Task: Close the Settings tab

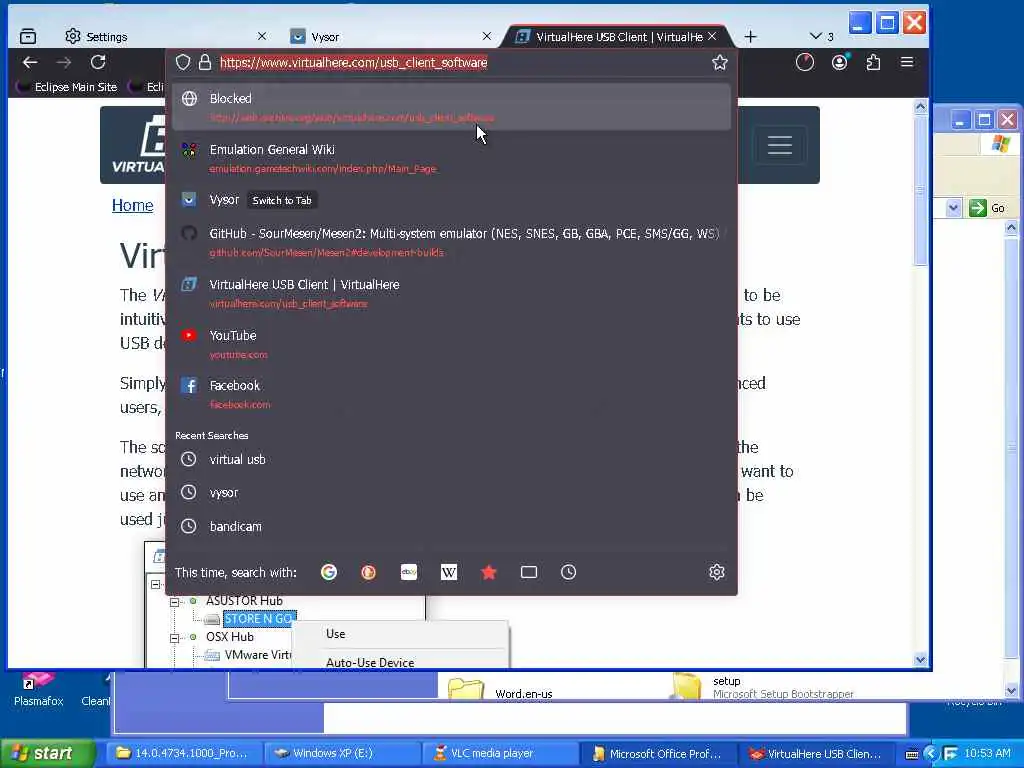Action: 262,37
